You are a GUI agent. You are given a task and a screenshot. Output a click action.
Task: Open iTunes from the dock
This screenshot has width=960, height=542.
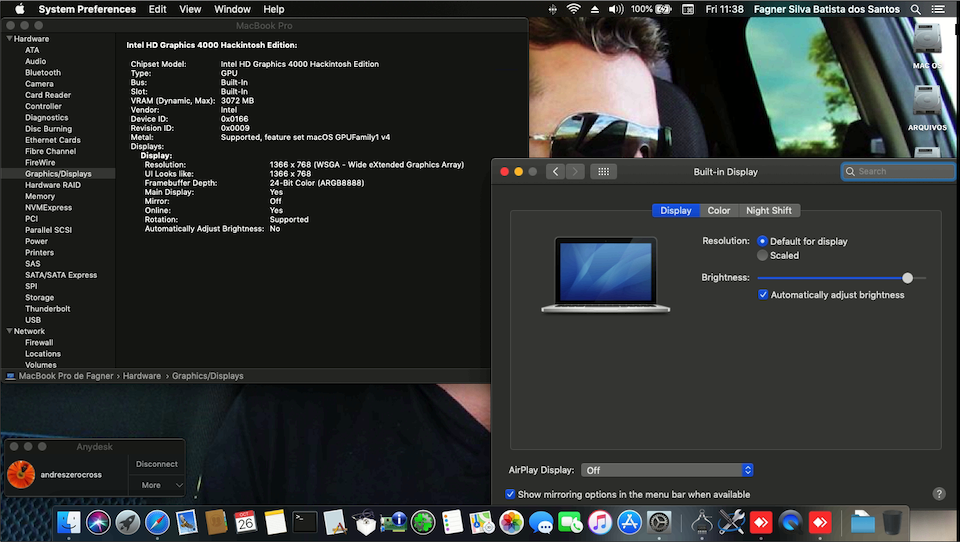pos(600,521)
